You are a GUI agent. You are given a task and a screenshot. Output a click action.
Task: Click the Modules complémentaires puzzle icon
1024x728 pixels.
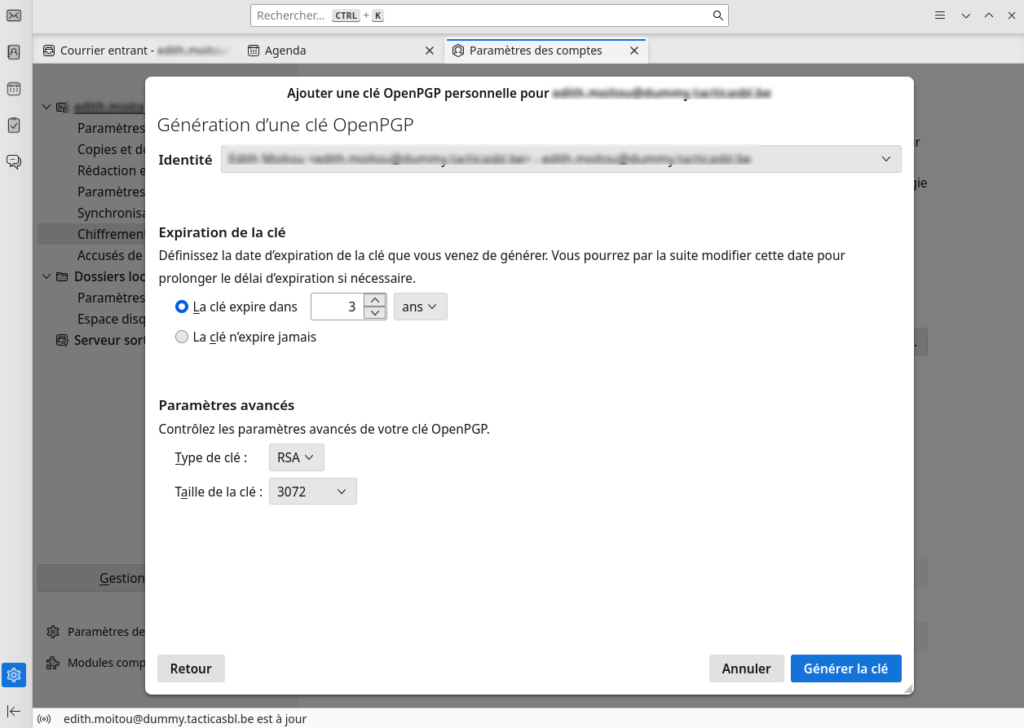point(53,663)
